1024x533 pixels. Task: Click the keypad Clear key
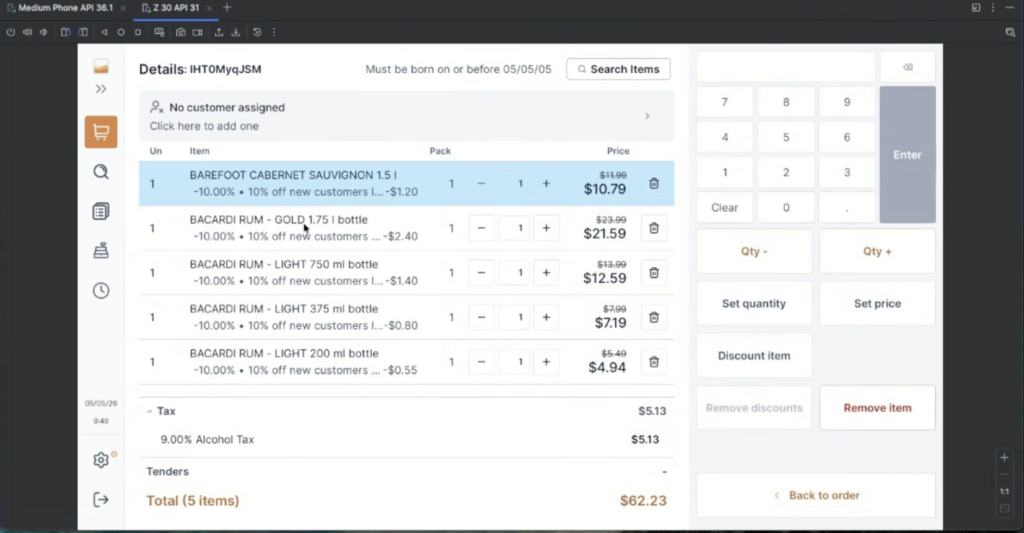pos(724,208)
